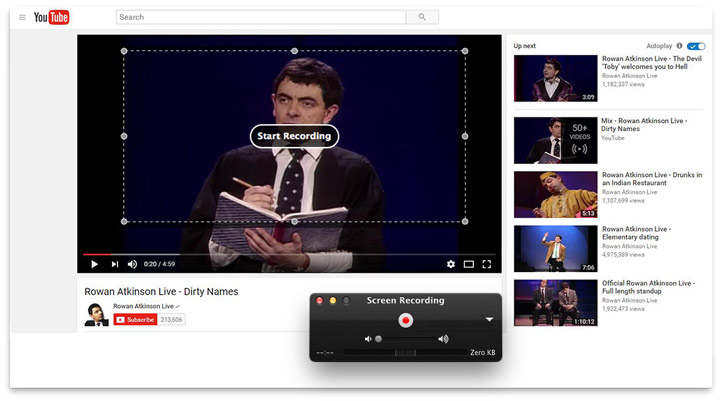The height and width of the screenshot is (401, 720).
Task: Click the left-middle selection handle
Action: coord(124,136)
